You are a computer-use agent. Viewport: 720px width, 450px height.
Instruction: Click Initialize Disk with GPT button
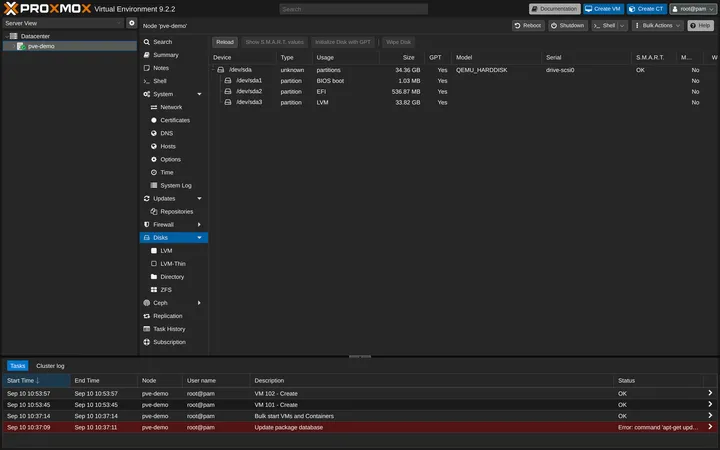pos(343,42)
